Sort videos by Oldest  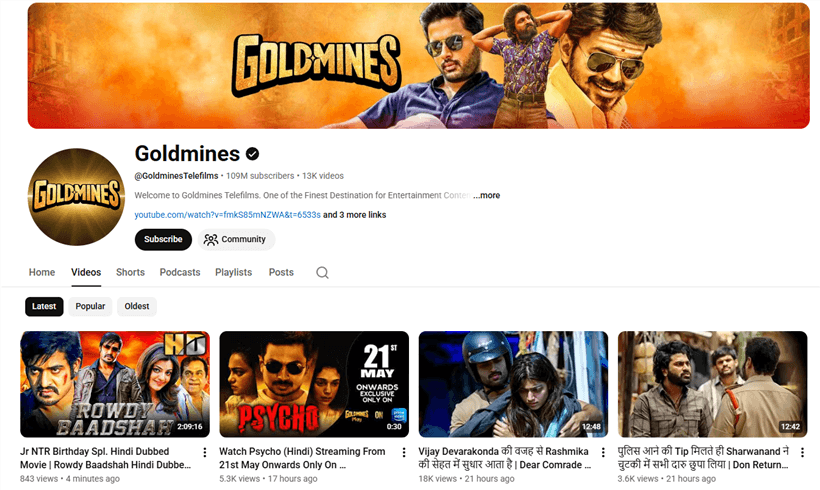[x=137, y=306]
